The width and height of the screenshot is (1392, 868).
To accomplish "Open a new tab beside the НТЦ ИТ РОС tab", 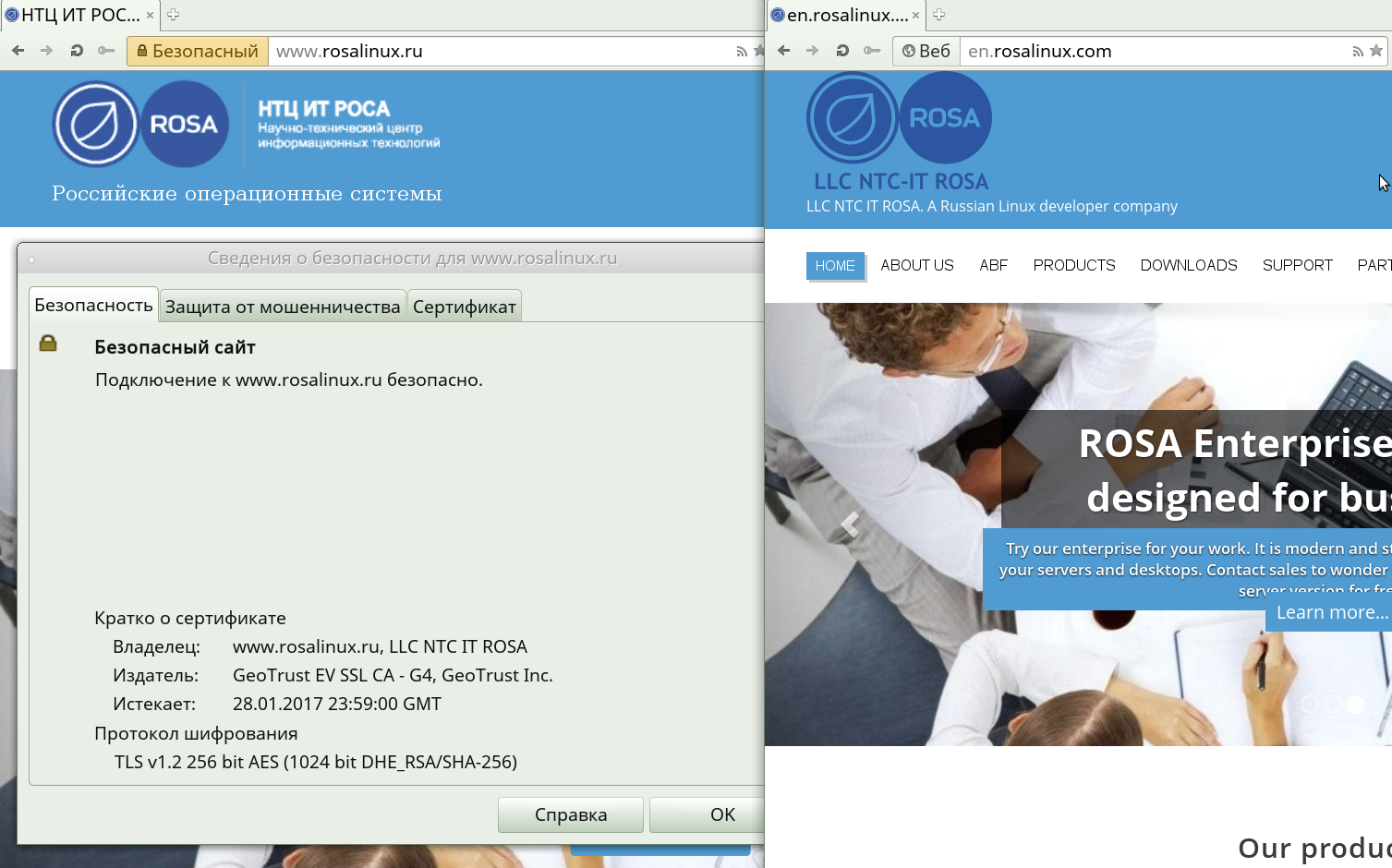I will (173, 15).
